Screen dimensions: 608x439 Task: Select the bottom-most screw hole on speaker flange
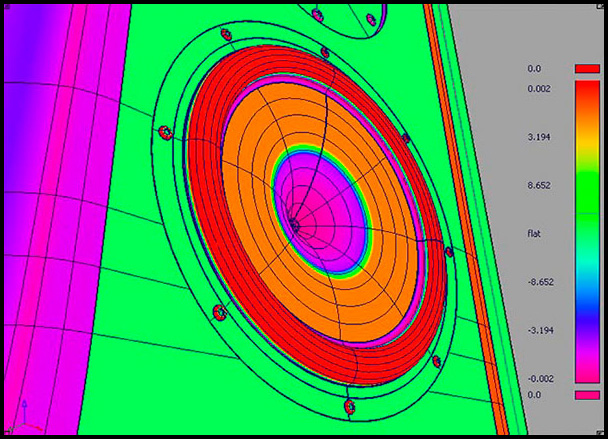[349, 406]
